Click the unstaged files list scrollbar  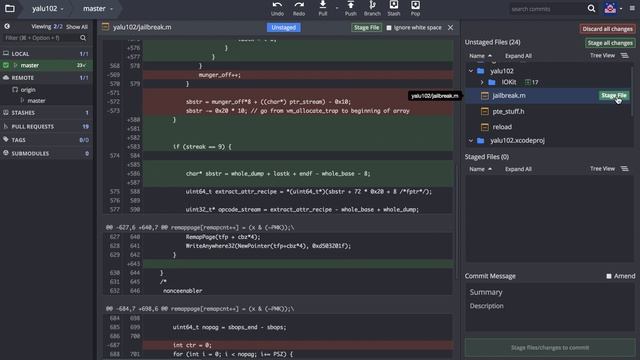pos(633,92)
